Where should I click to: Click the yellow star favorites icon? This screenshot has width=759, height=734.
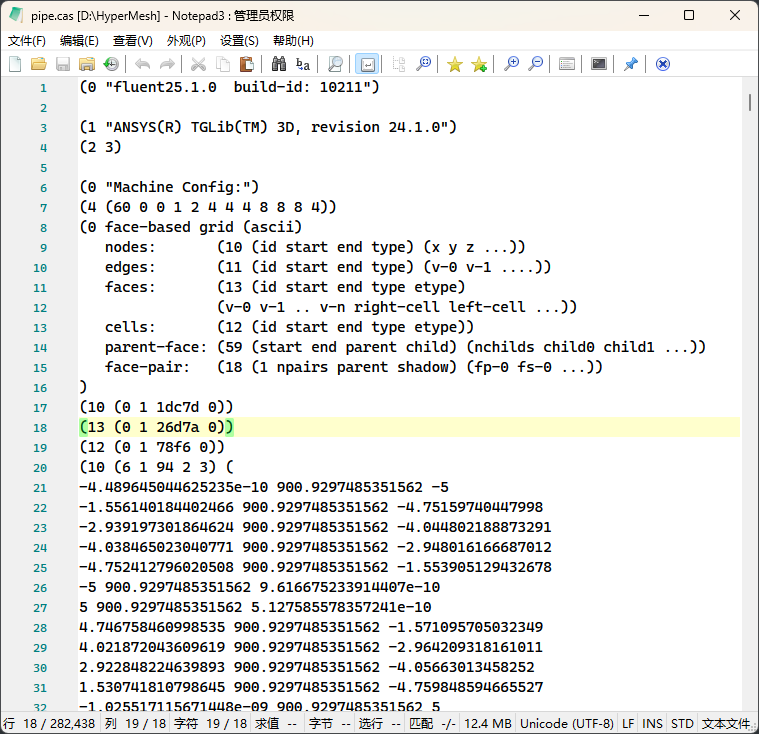[454, 64]
